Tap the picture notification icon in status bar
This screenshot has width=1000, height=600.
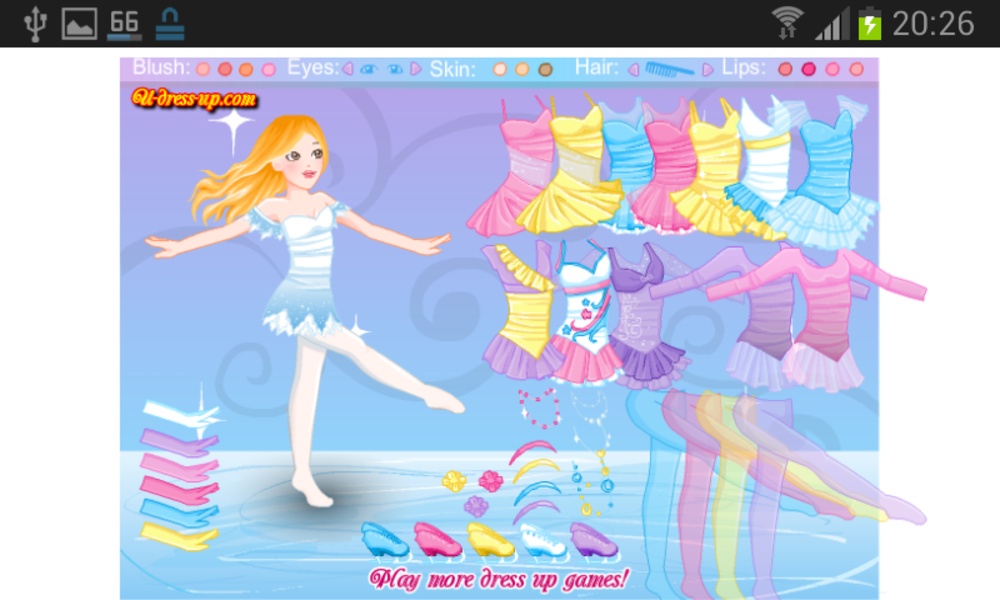tap(79, 24)
